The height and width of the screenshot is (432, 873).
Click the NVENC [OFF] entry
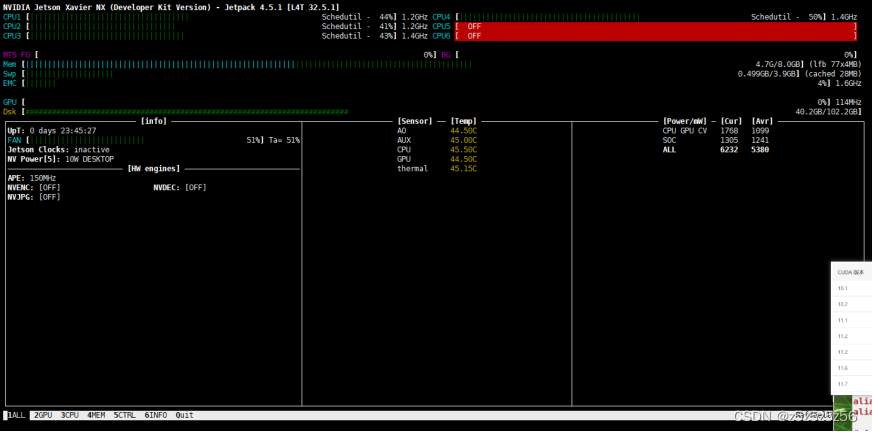pos(34,188)
